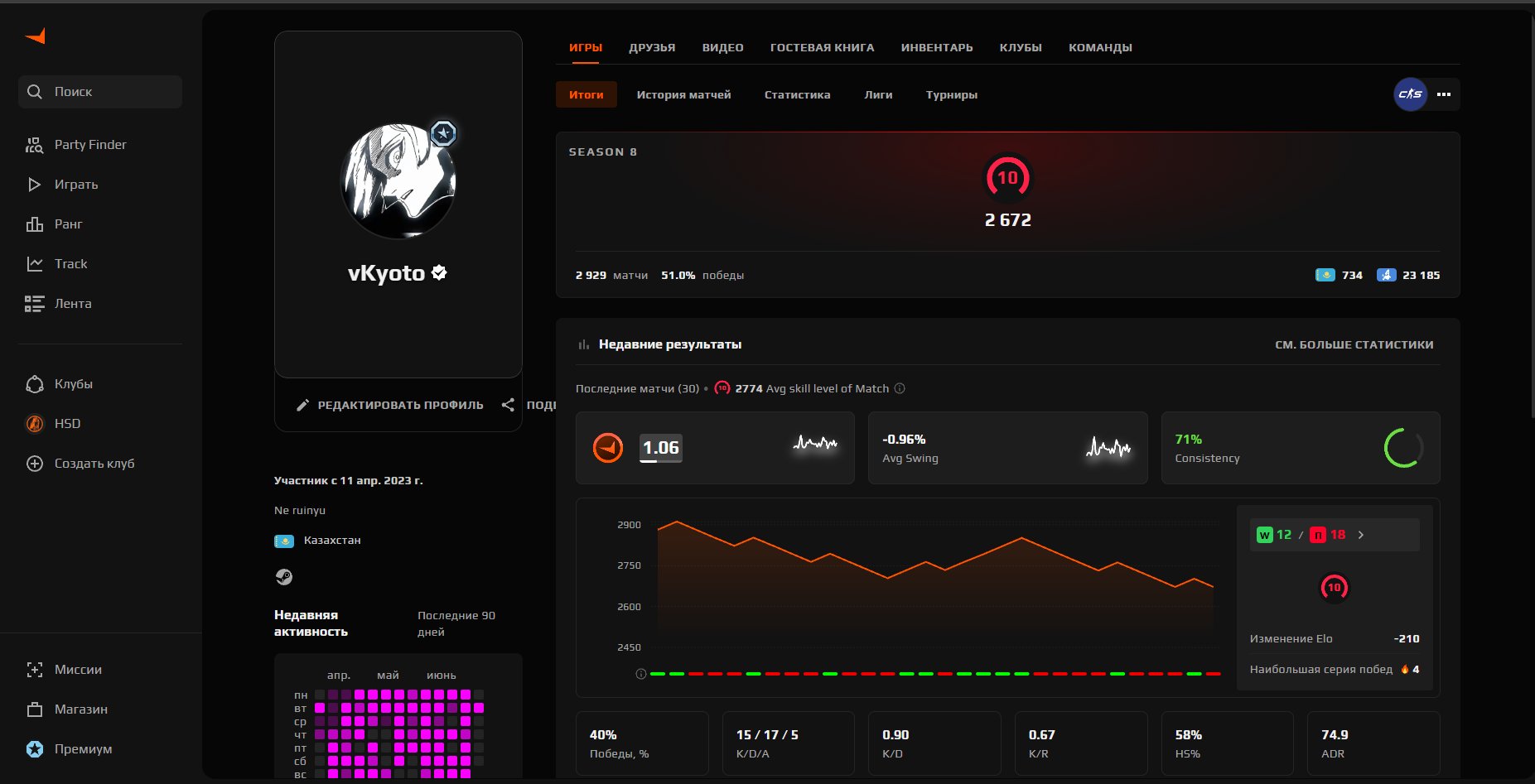The height and width of the screenshot is (784, 1535).
Task: Click the Казахстан country text
Action: click(332, 541)
